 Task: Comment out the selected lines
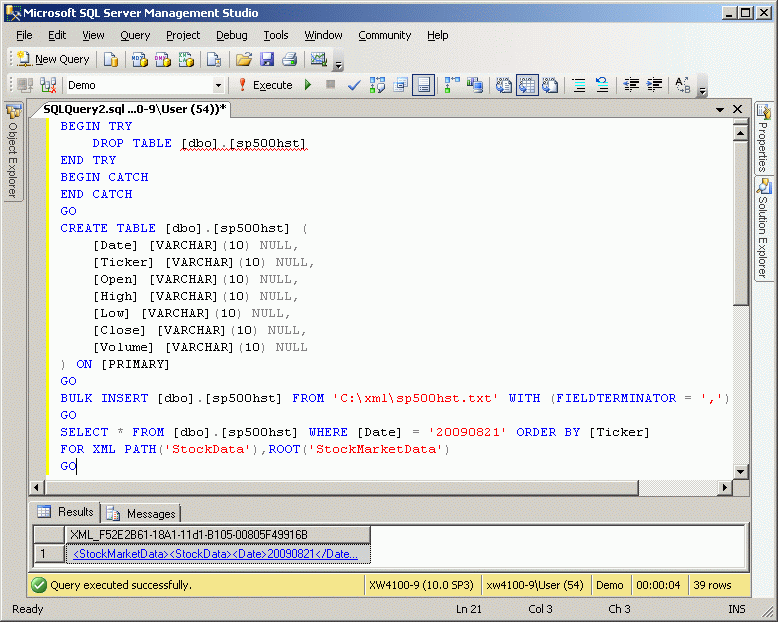tap(579, 85)
